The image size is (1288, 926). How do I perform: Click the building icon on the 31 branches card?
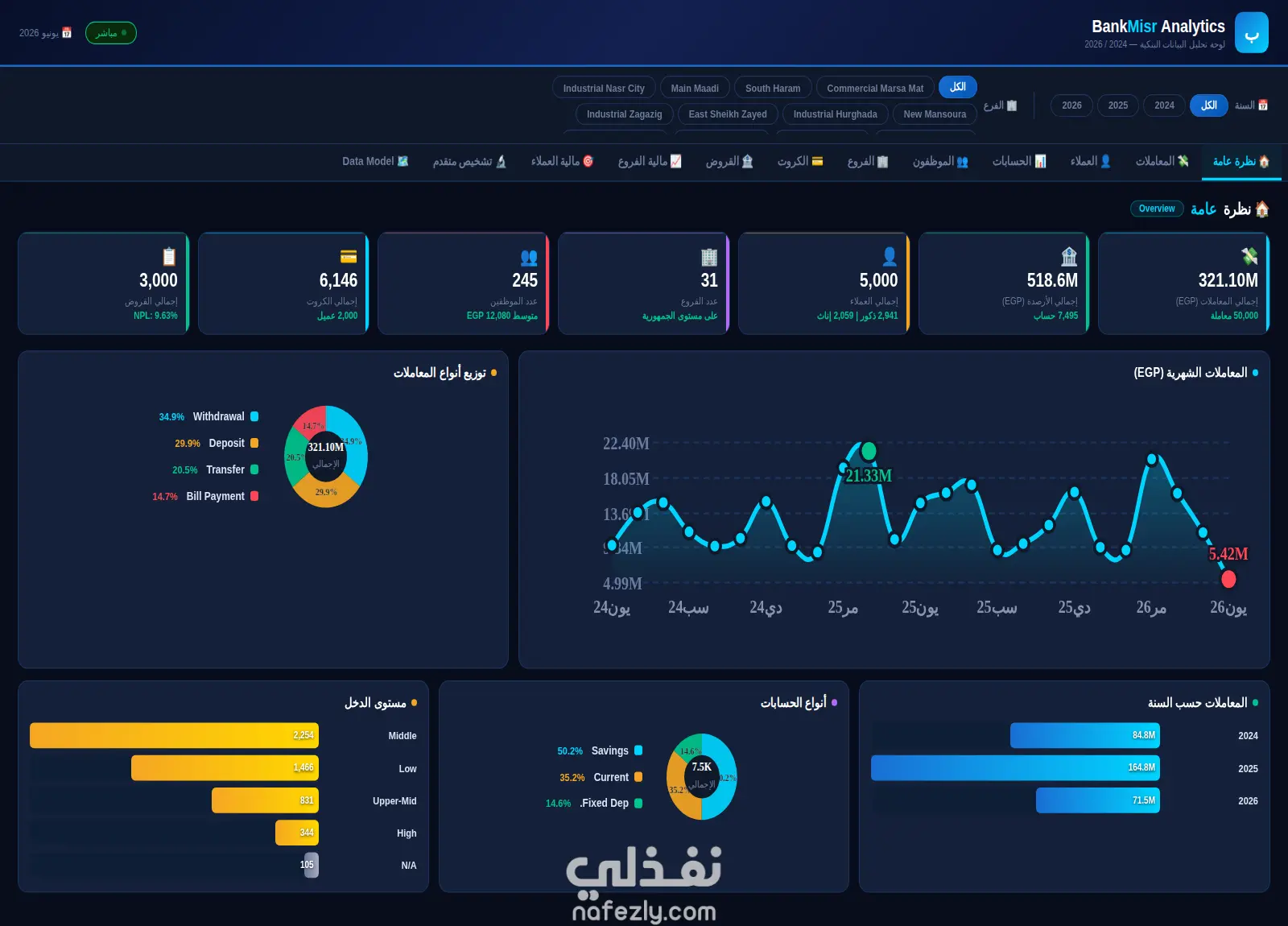(708, 257)
